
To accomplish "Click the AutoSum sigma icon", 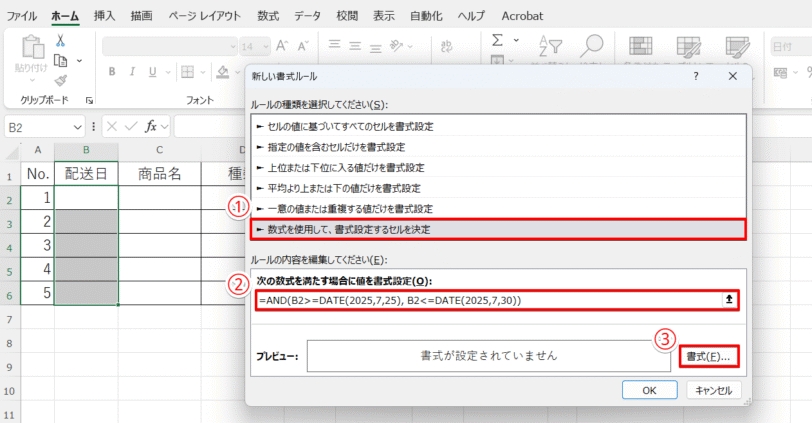I will [x=498, y=40].
